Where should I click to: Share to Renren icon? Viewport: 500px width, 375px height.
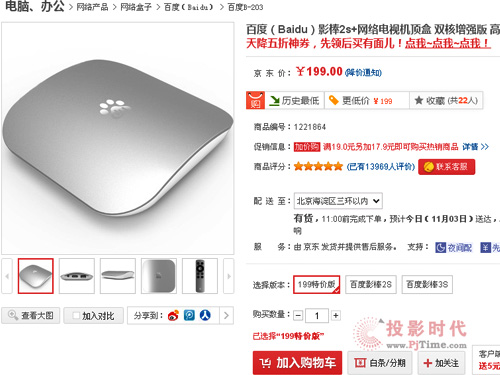click(205, 315)
